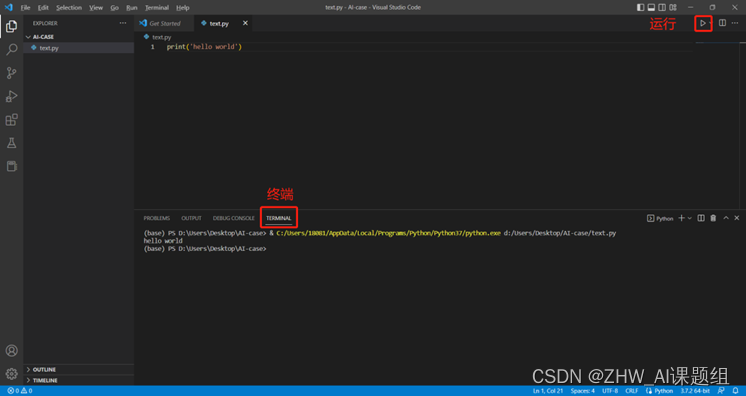Open notifications bell in status bar

[736, 391]
